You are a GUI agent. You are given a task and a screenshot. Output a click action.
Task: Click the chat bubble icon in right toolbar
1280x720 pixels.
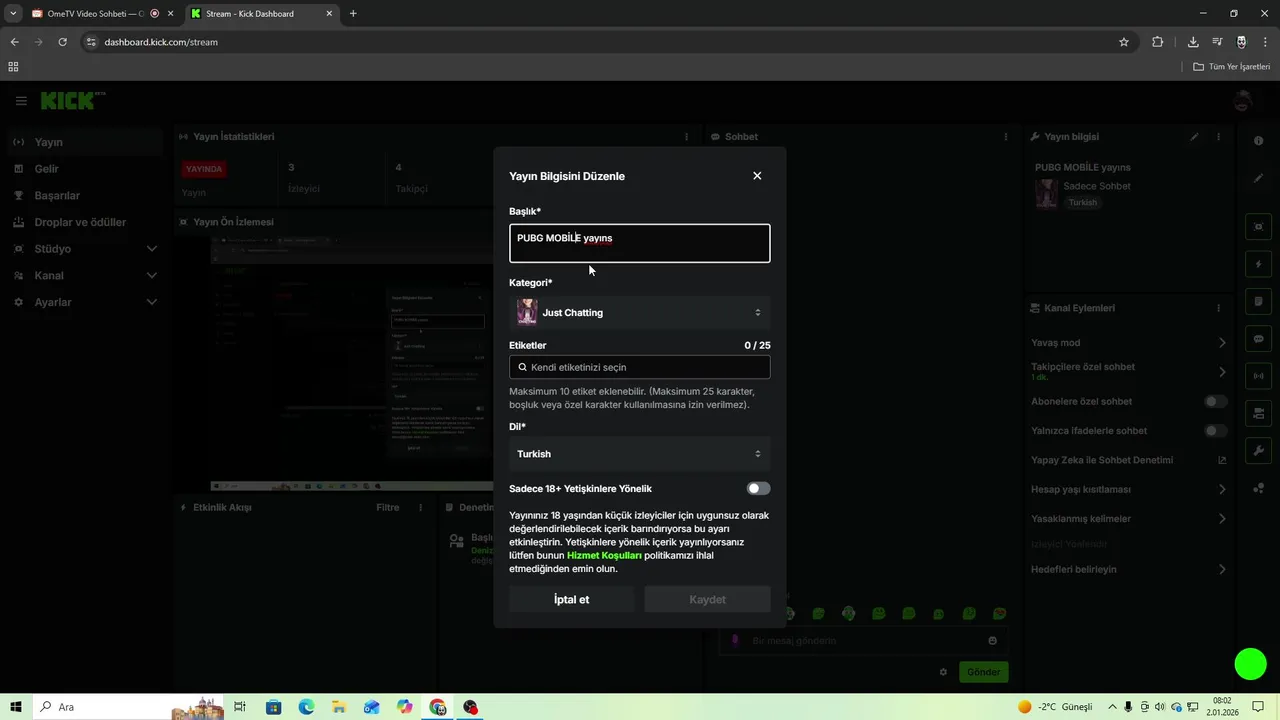[1259, 339]
